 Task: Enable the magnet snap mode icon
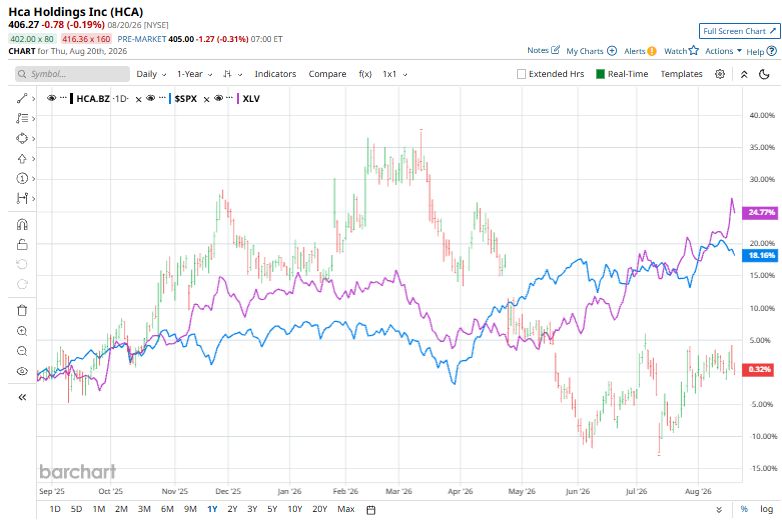pyautogui.click(x=22, y=224)
